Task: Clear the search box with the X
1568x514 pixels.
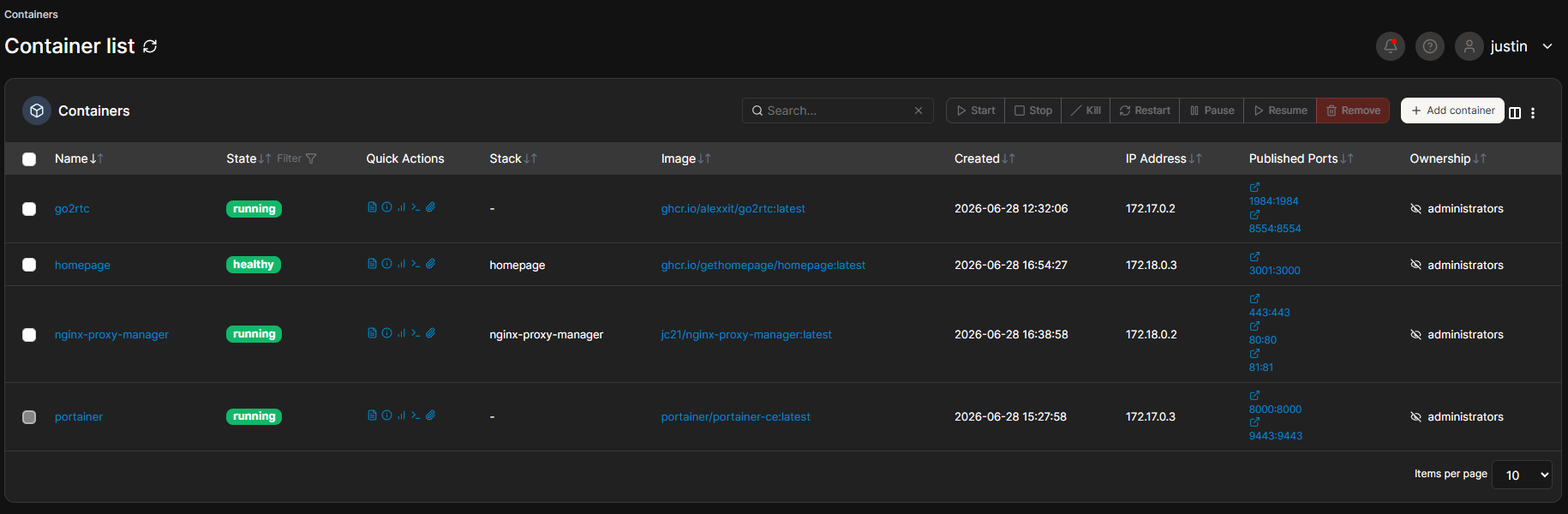Action: [919, 111]
